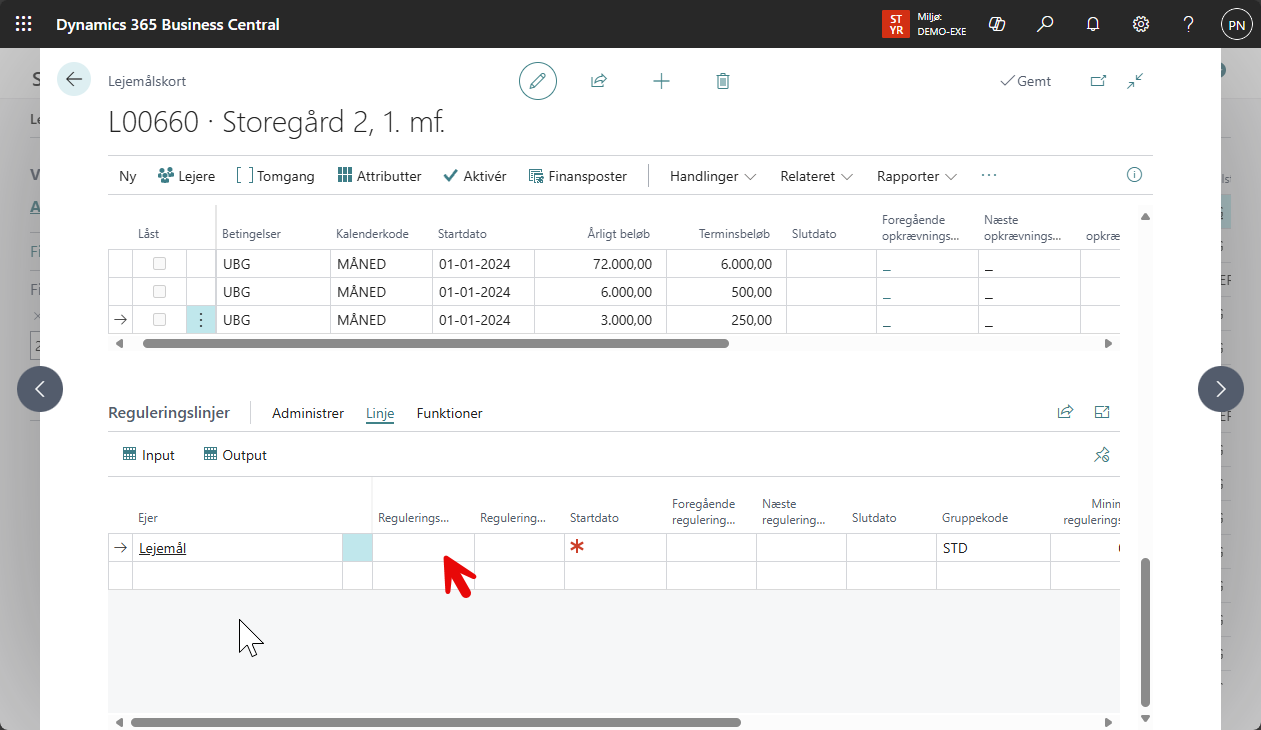Viewport: 1261px width, 730px height.
Task: Click the pencil edit icon
Action: coord(538,81)
